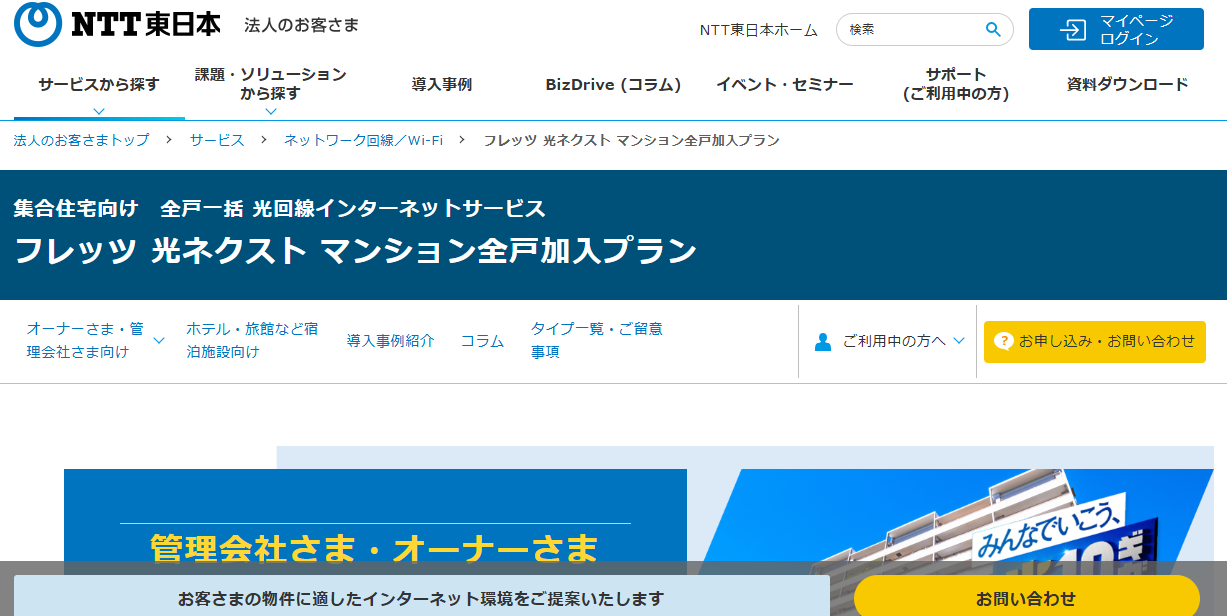Screen dimensions: 1227x616
Task: Open BizDrive (コラム) menu item
Action: pyautogui.click(x=613, y=85)
